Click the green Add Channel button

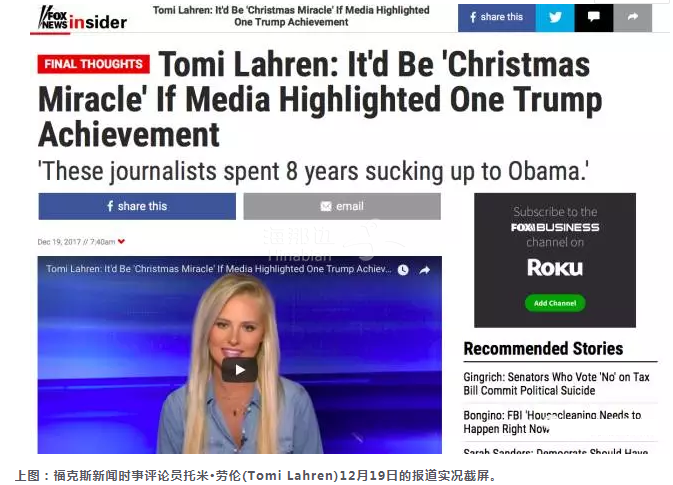pos(555,303)
